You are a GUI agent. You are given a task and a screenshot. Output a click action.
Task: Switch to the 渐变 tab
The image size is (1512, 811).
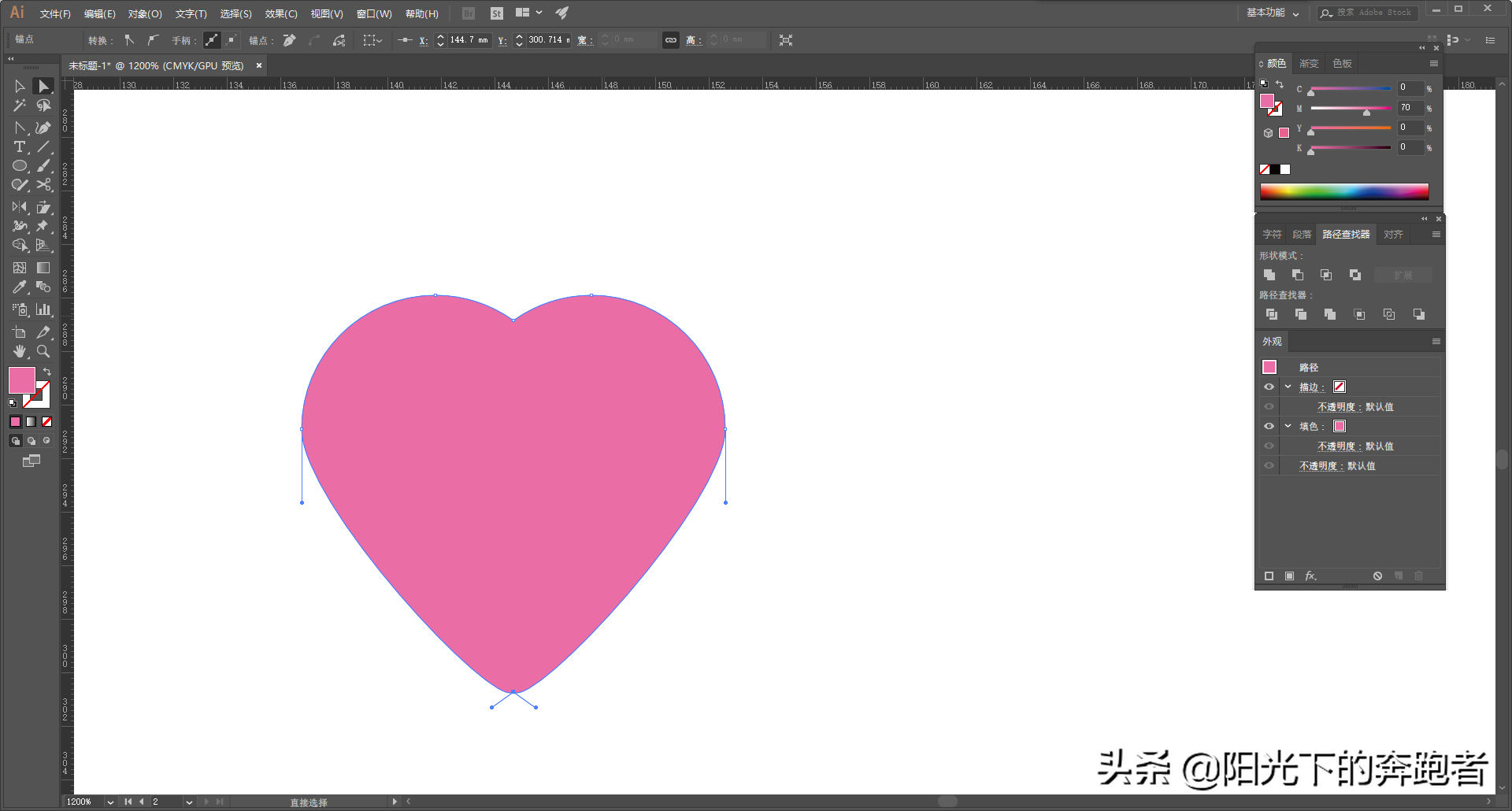tap(1308, 63)
